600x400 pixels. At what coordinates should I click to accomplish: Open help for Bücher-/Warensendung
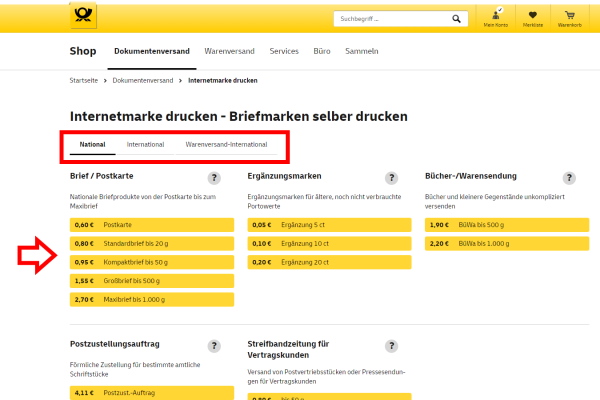(x=569, y=178)
